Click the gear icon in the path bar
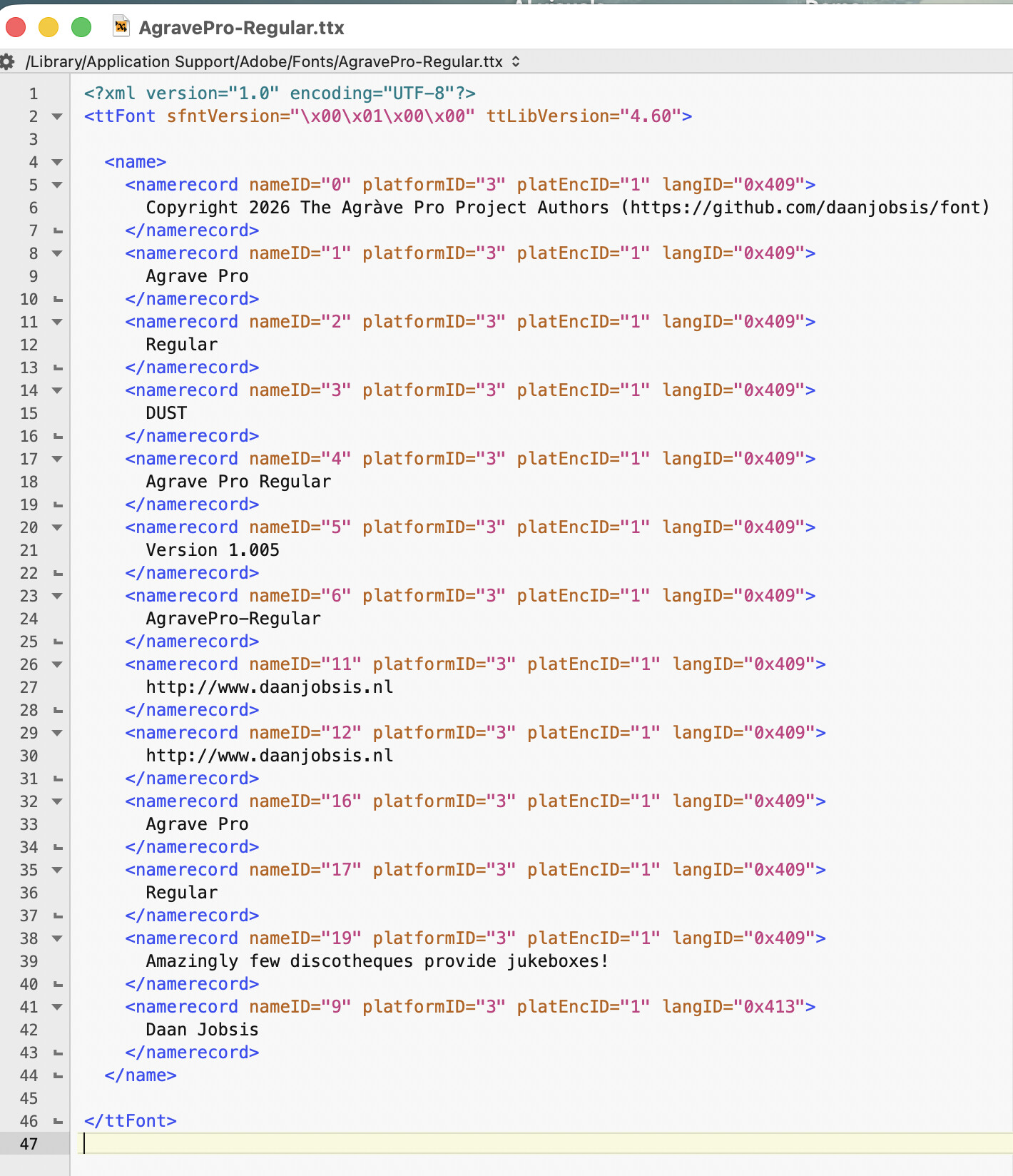The width and height of the screenshot is (1013, 1176). pyautogui.click(x=8, y=62)
